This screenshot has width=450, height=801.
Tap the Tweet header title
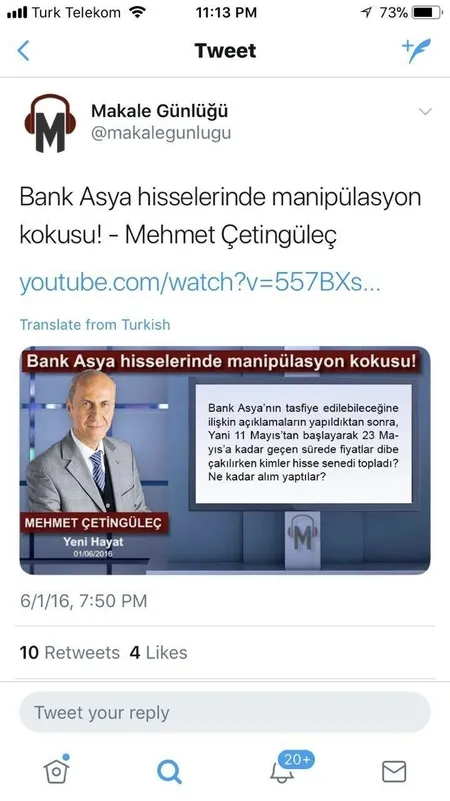tap(225, 51)
